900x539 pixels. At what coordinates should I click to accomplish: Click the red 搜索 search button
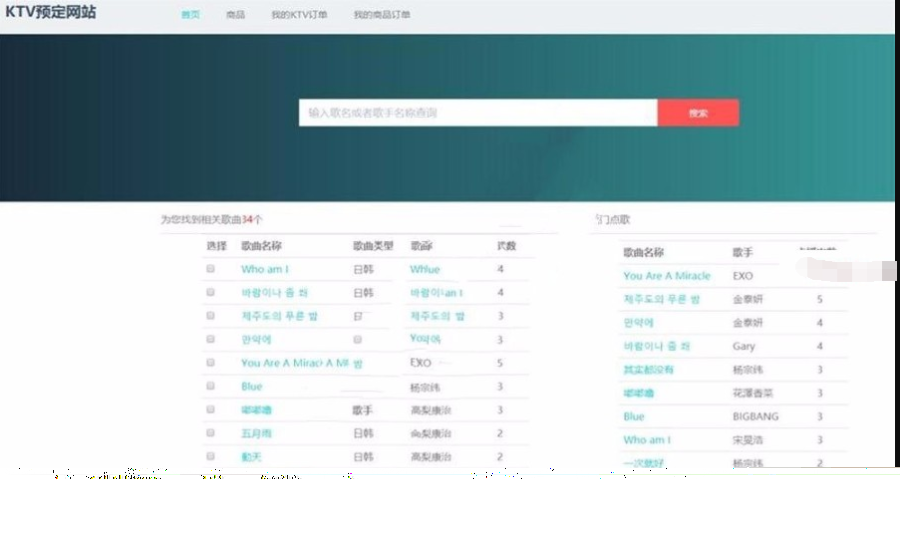coord(698,113)
